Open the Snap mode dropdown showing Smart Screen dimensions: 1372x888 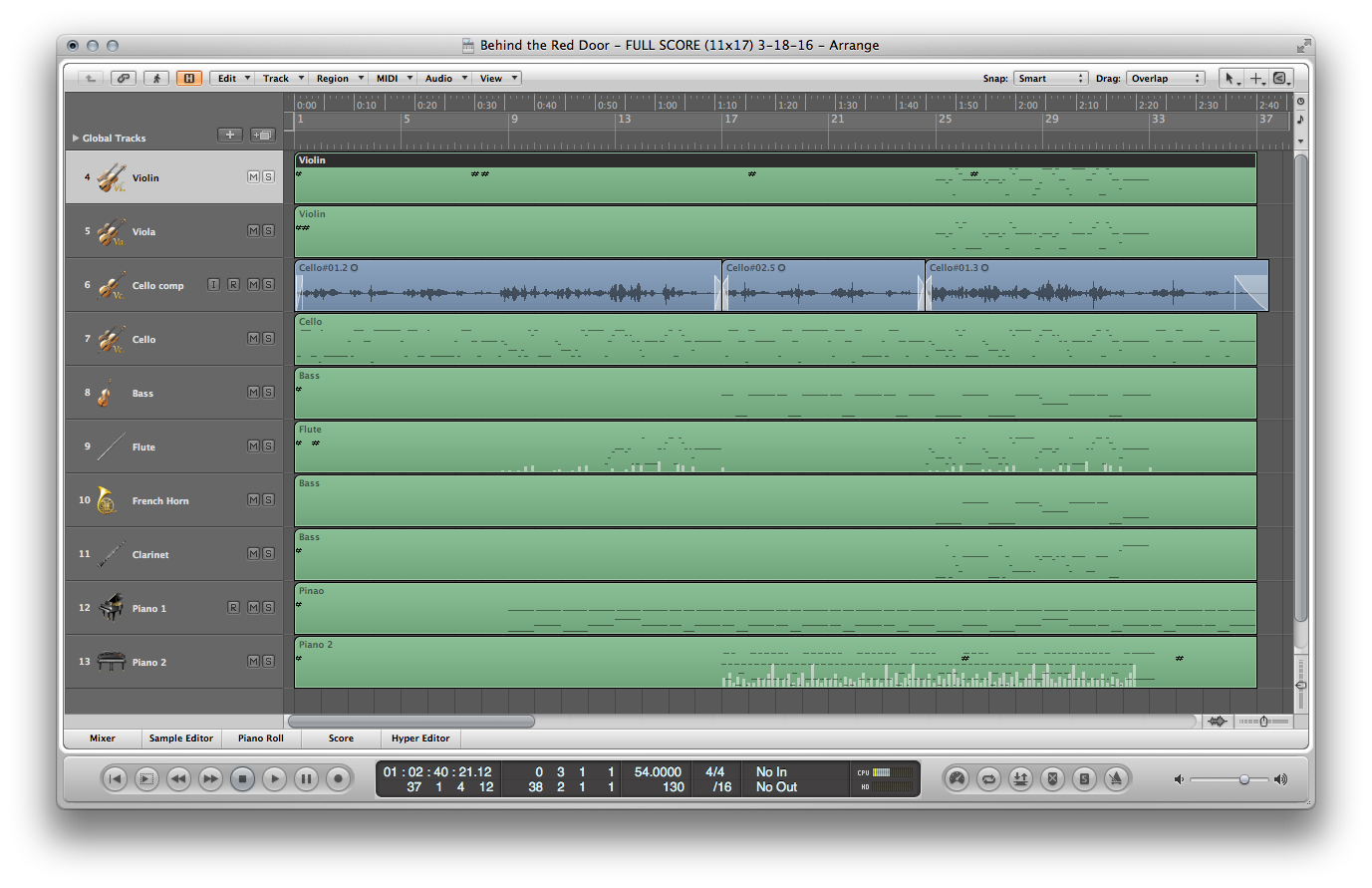coord(1051,78)
